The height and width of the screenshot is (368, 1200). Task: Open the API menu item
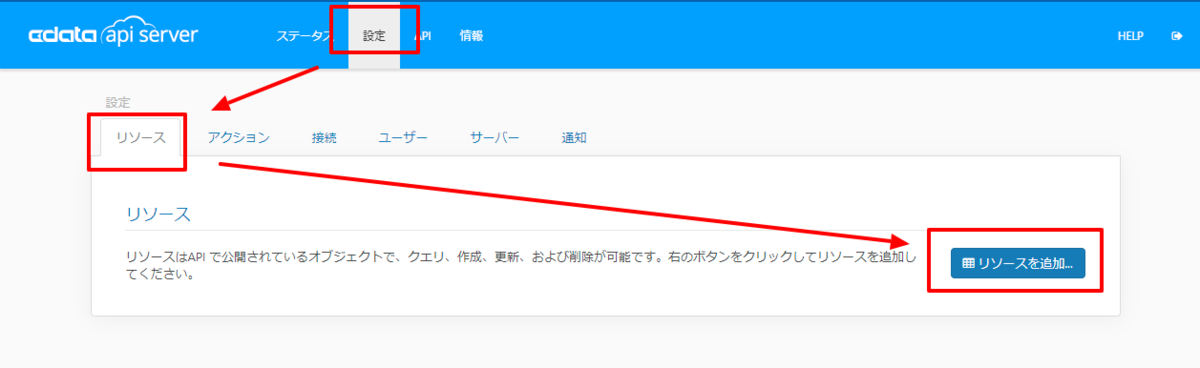pyautogui.click(x=423, y=36)
